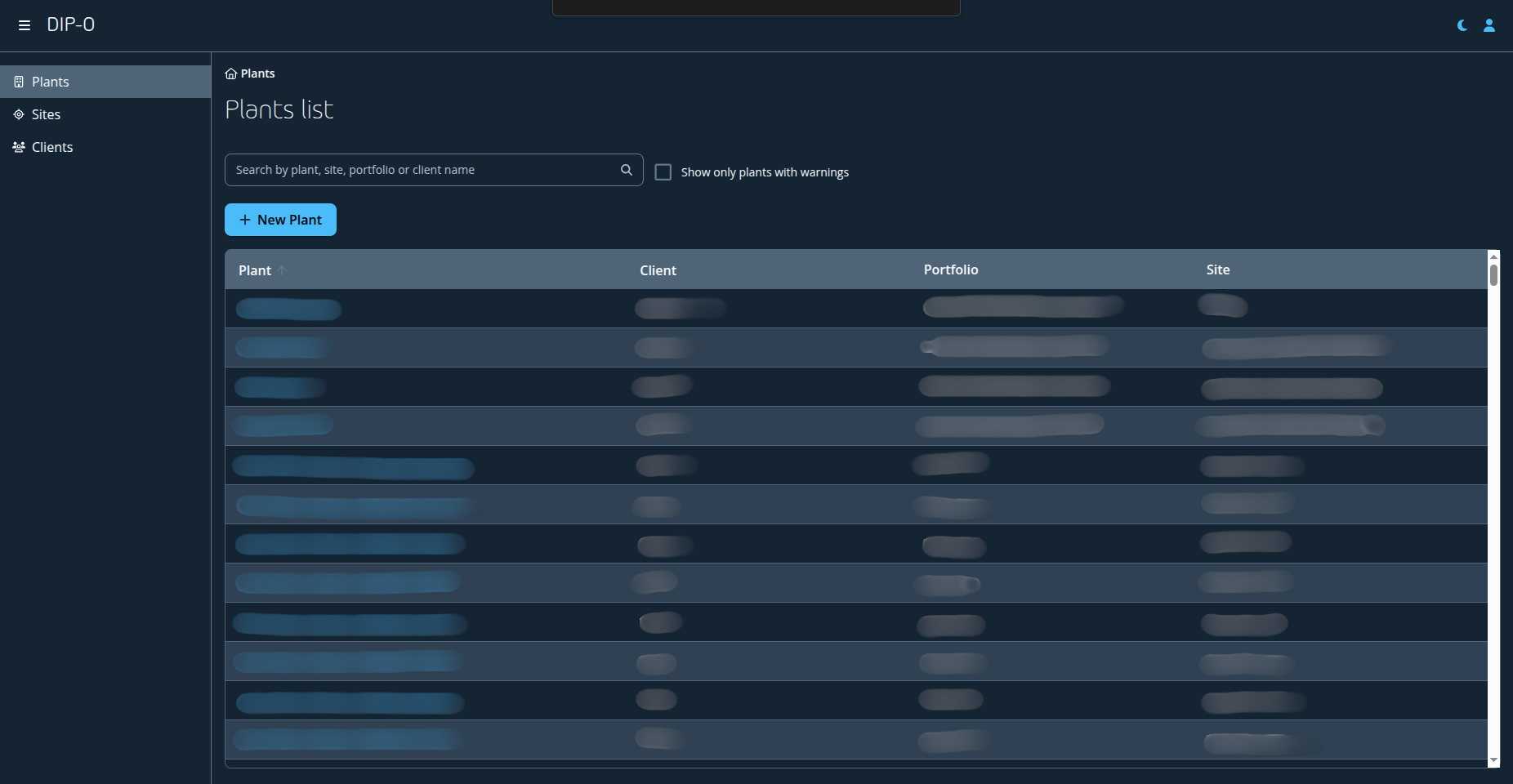Sort by Plant column arrow
Screen dimensions: 1513x784
pos(282,270)
